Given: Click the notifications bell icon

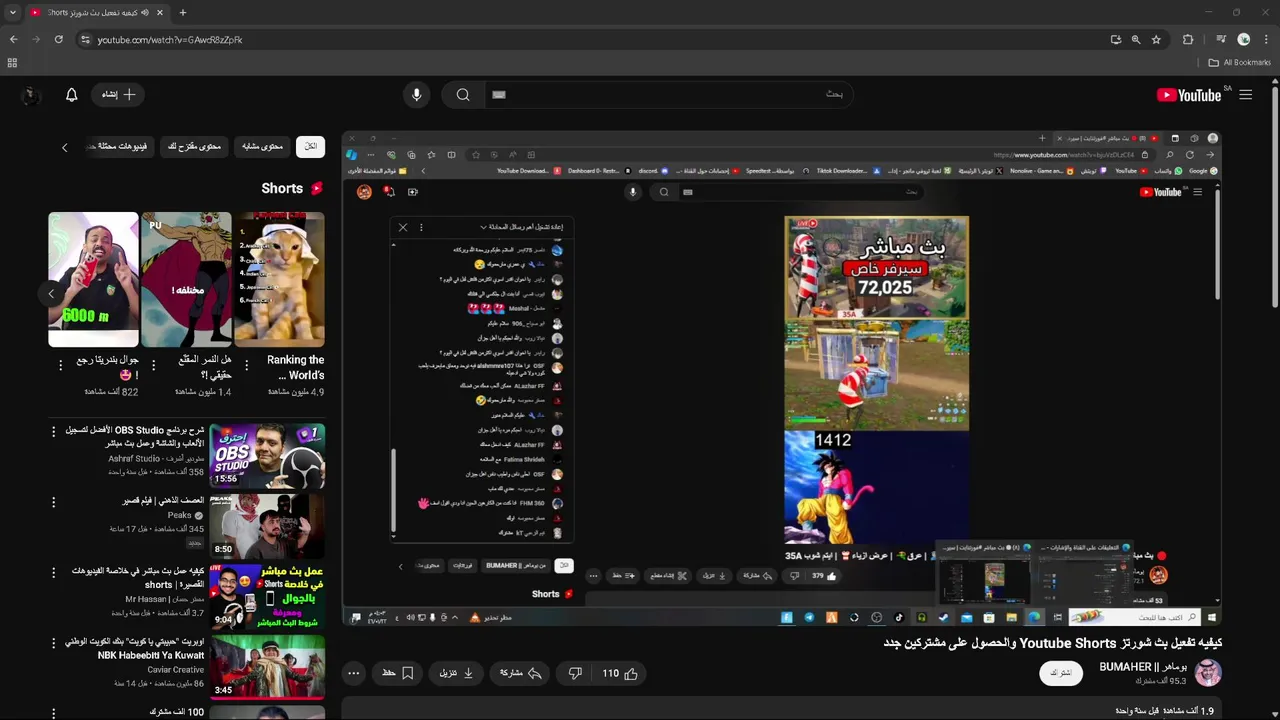Looking at the screenshot, I should click(71, 95).
